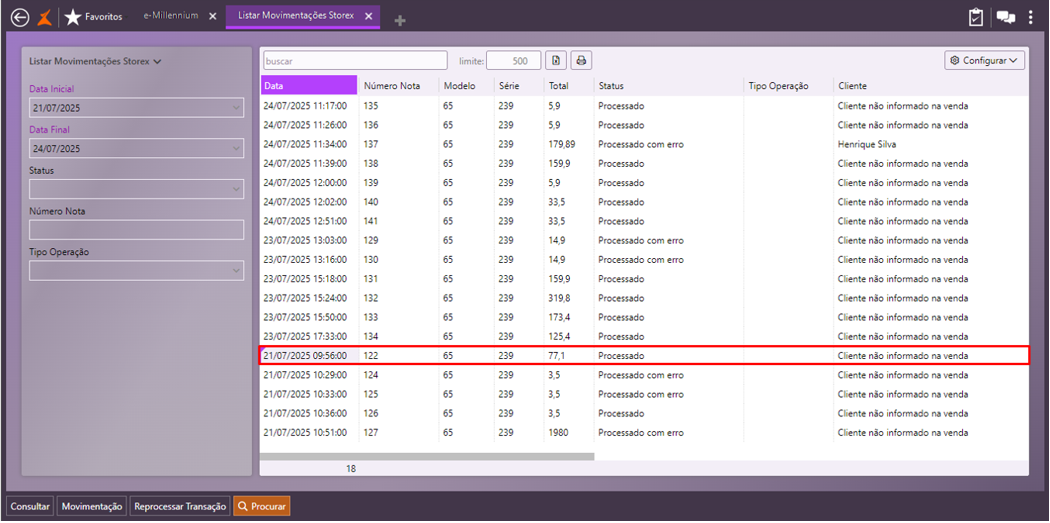Select row with total 179,89

(x=644, y=144)
